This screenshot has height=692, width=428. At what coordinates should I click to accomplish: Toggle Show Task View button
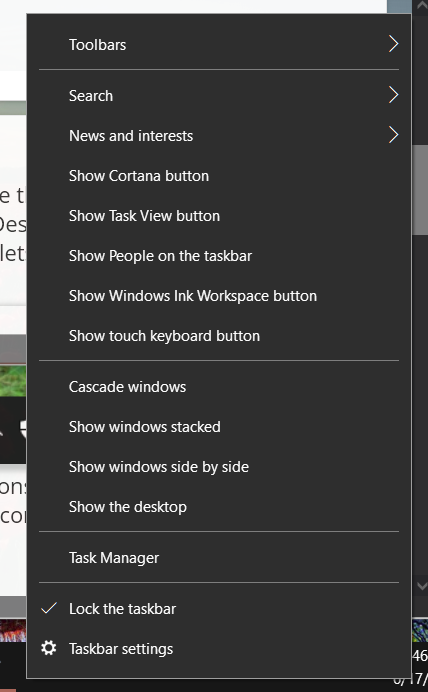point(219,216)
